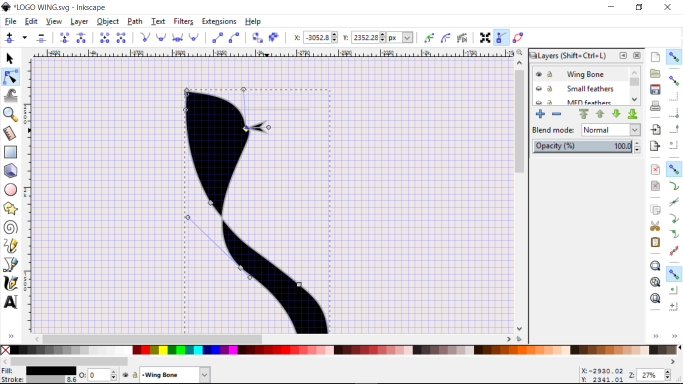Toggle current layer visibility in status bar

(125, 375)
